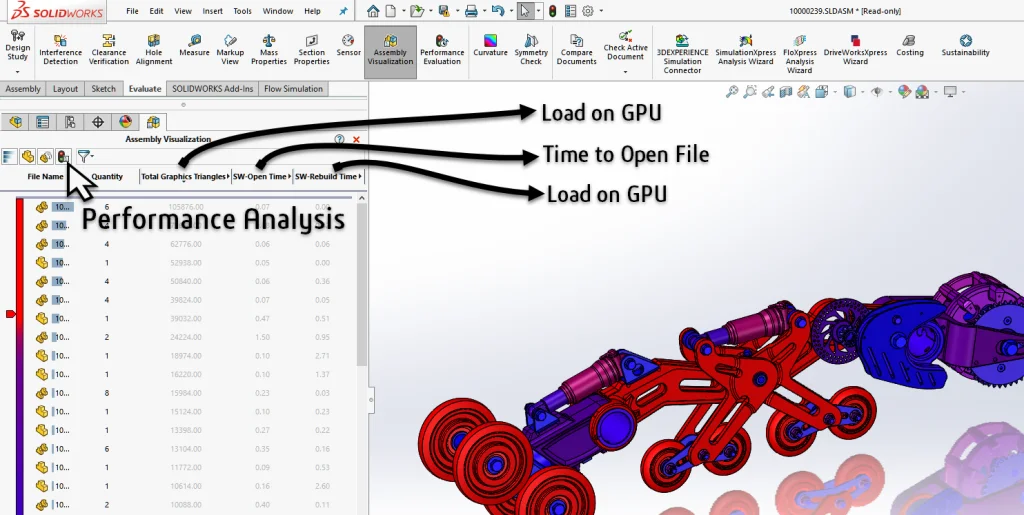Click the Previous View icon
This screenshot has height=515, width=1024.
pos(768,92)
